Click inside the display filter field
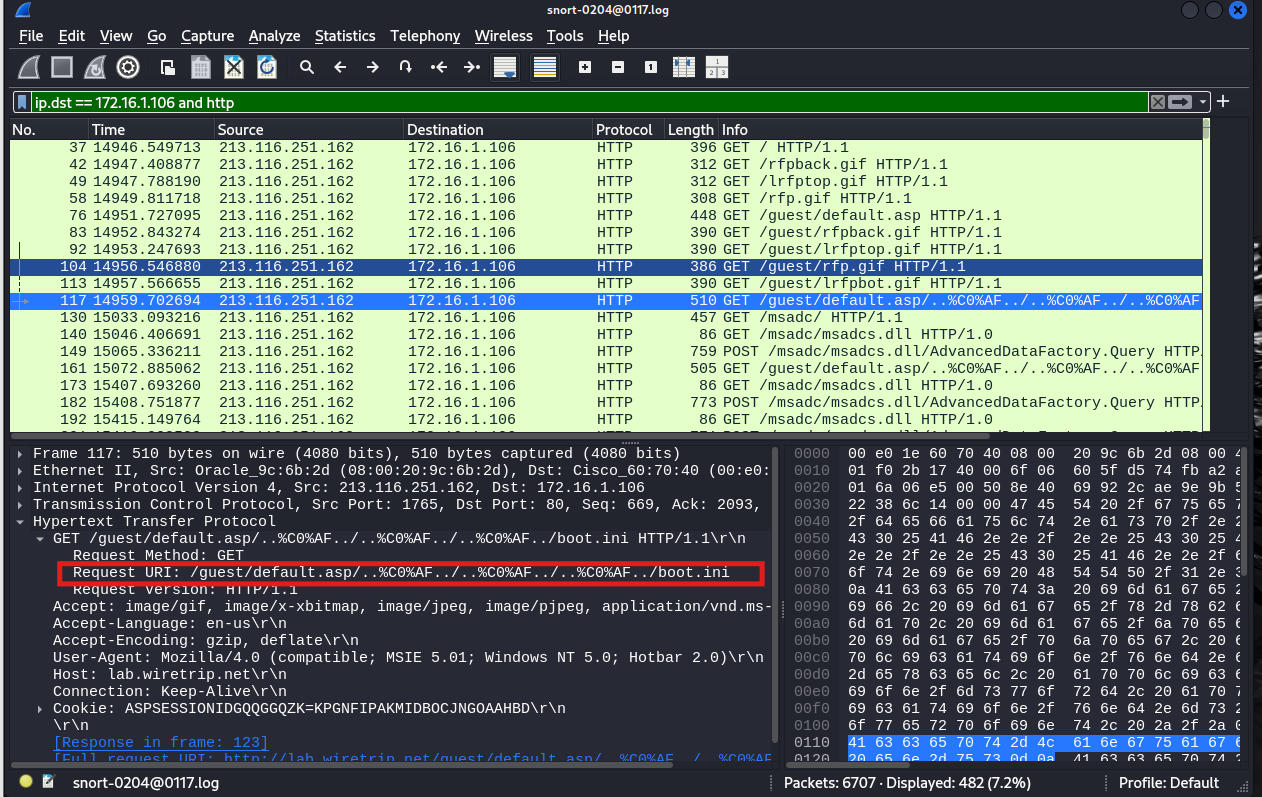Screen dimensions: 1262x797 [590, 102]
